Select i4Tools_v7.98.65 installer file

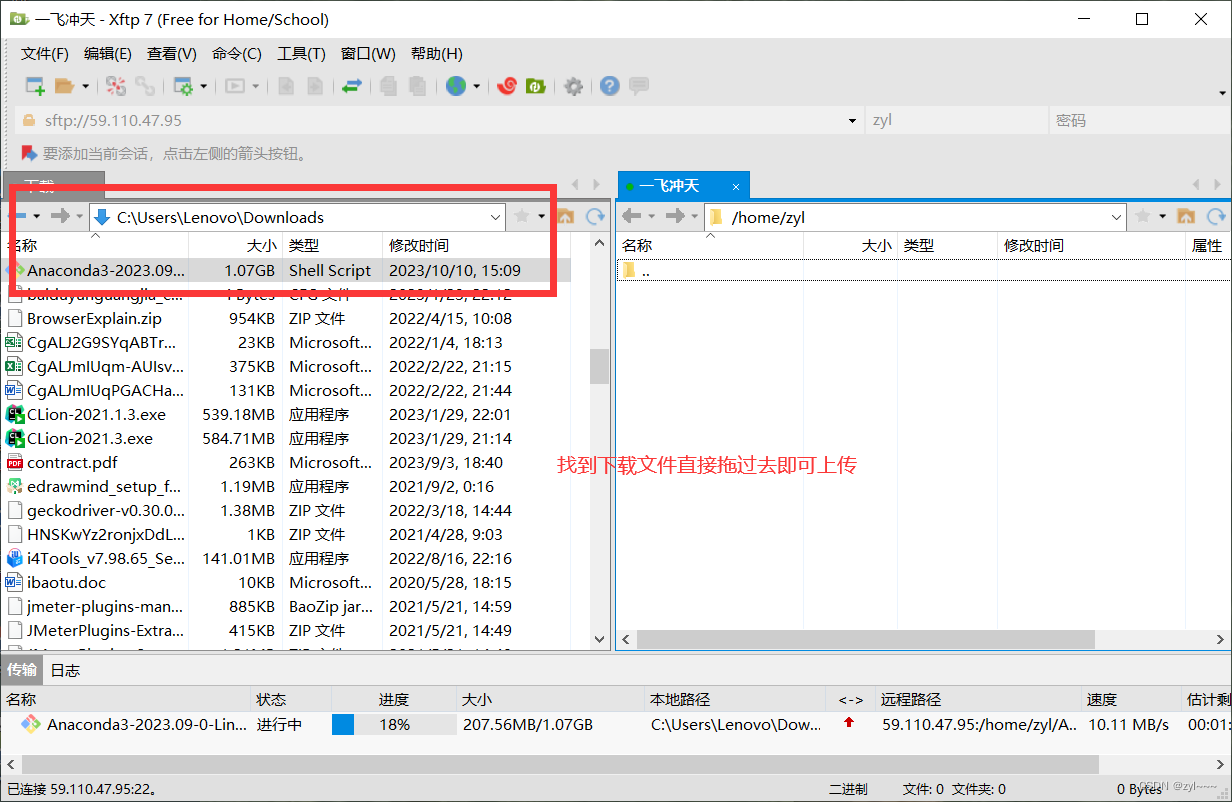pos(105,559)
